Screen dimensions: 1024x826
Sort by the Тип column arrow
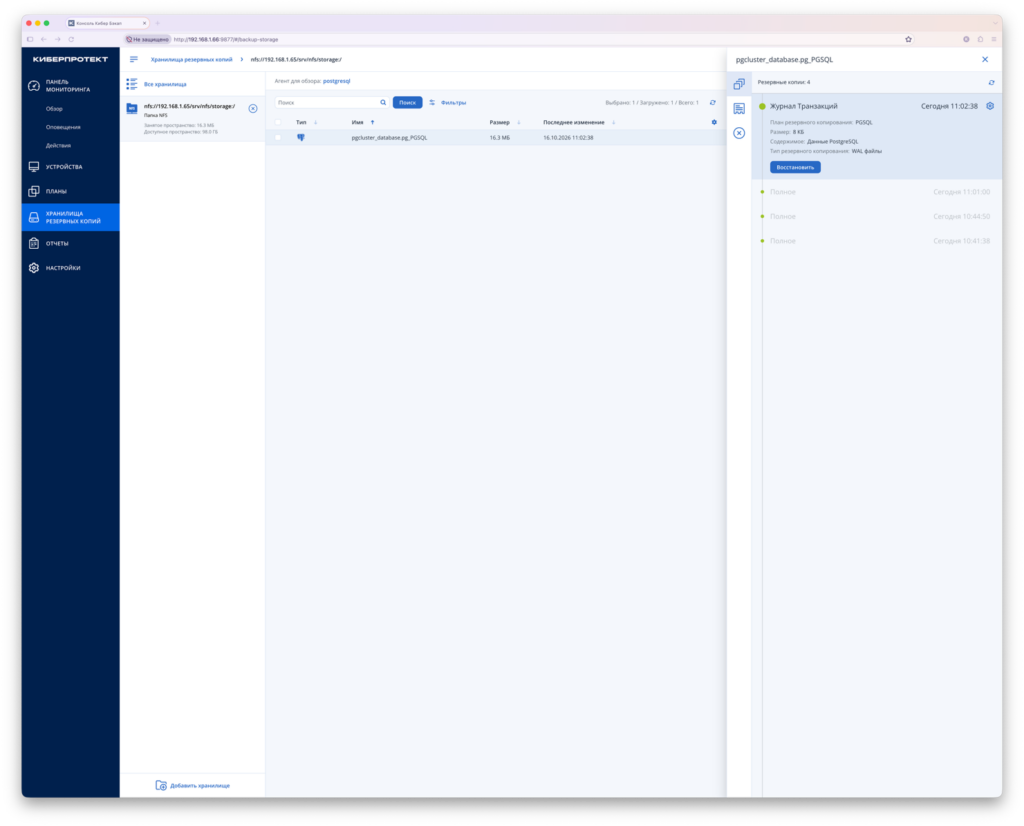[315, 122]
